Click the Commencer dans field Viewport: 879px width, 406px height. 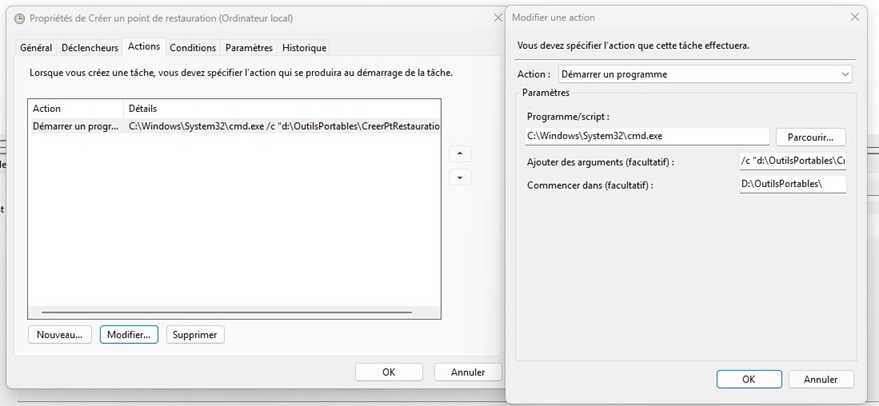791,184
